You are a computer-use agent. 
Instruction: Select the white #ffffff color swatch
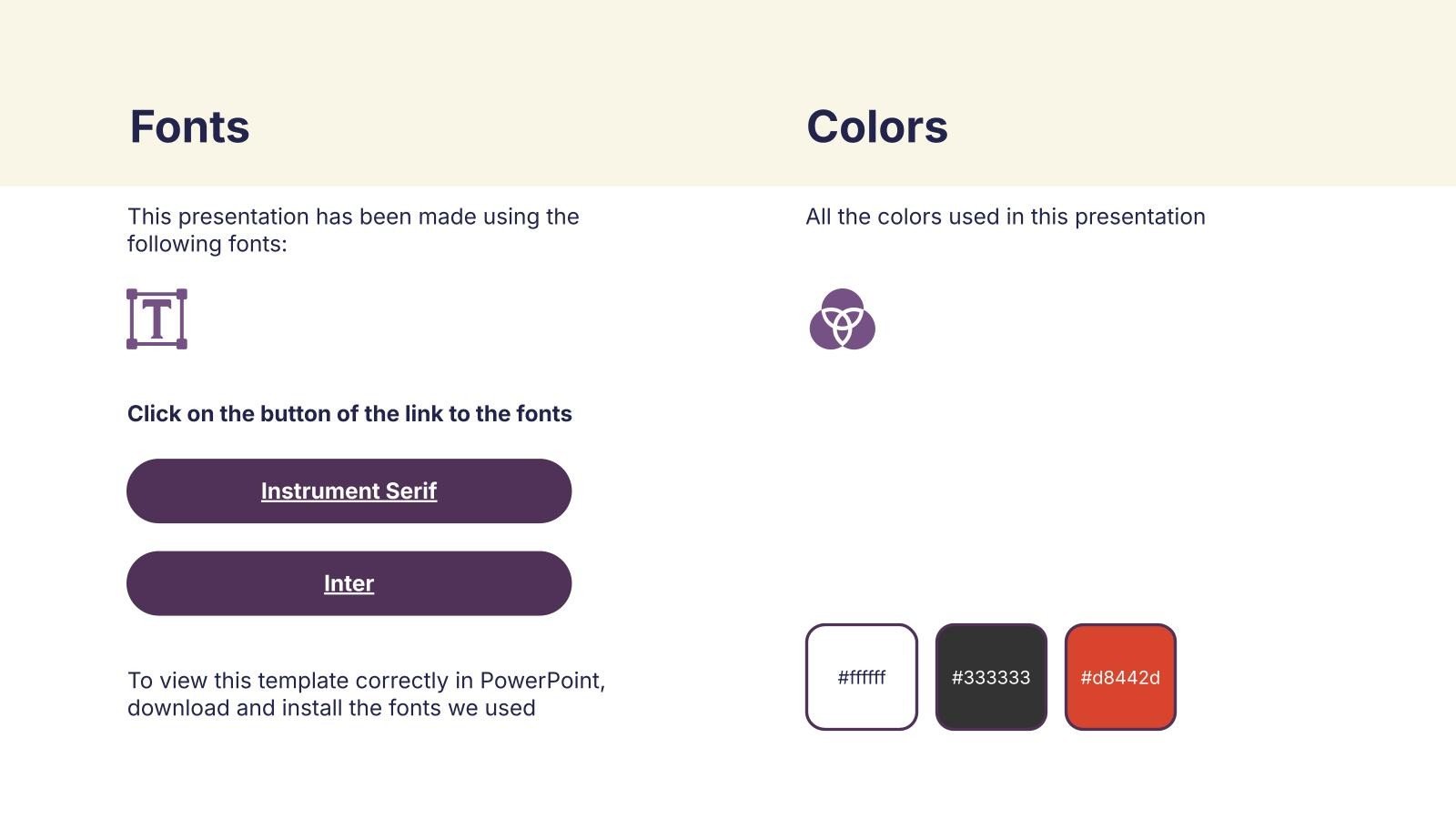tap(861, 677)
